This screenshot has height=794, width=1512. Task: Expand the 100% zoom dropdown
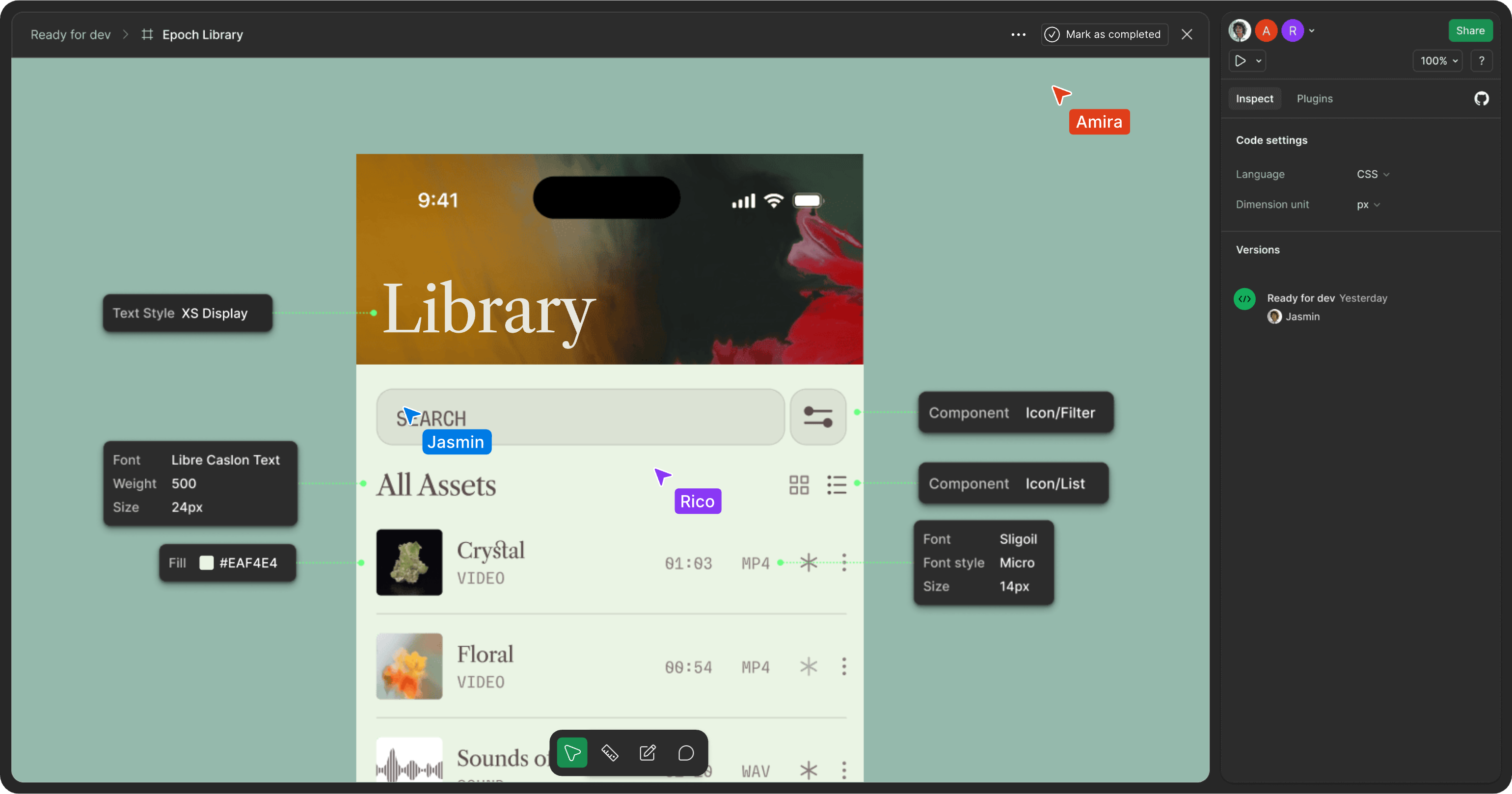pos(1437,60)
